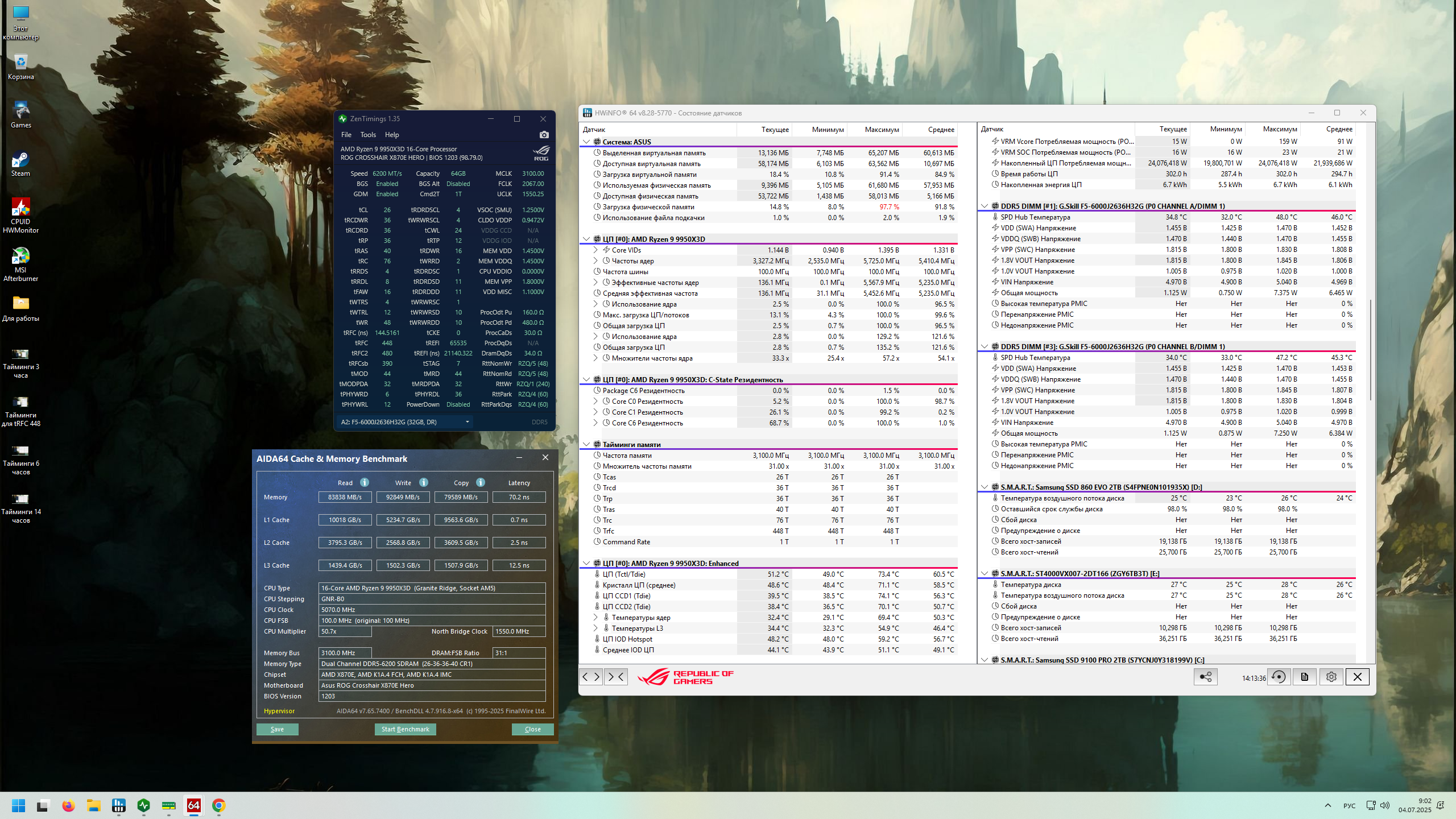Click HWiNFO reset clock icon
Screen dimensions: 1456x819
(1278, 677)
